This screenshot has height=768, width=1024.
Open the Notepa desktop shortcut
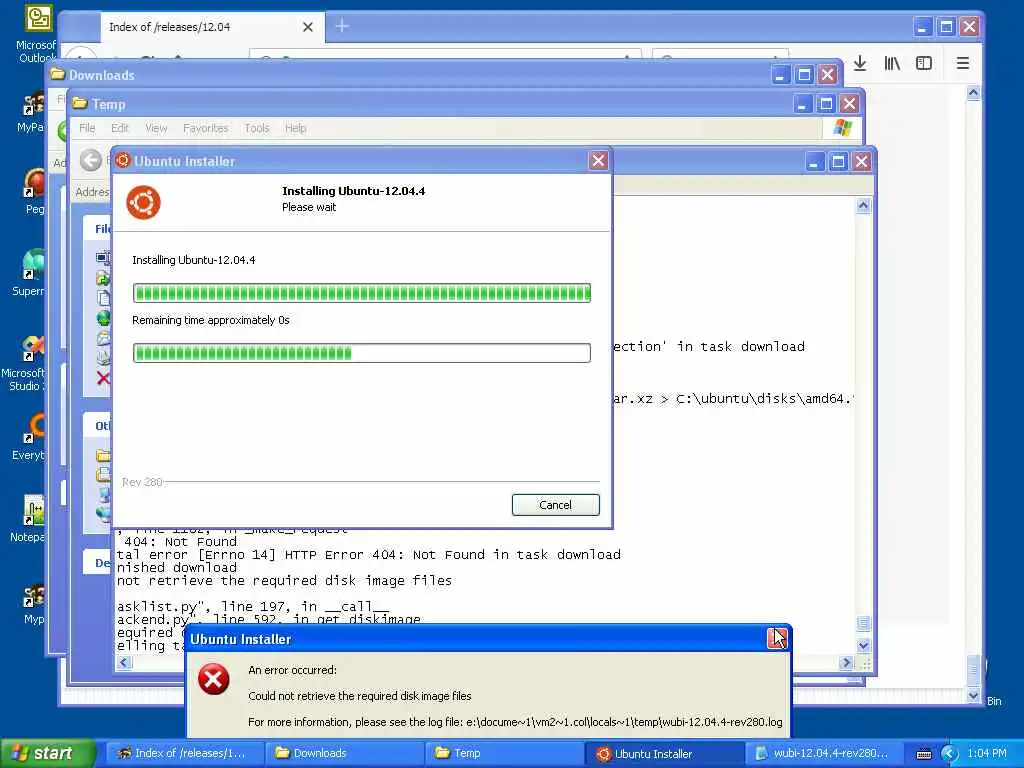tap(28, 519)
